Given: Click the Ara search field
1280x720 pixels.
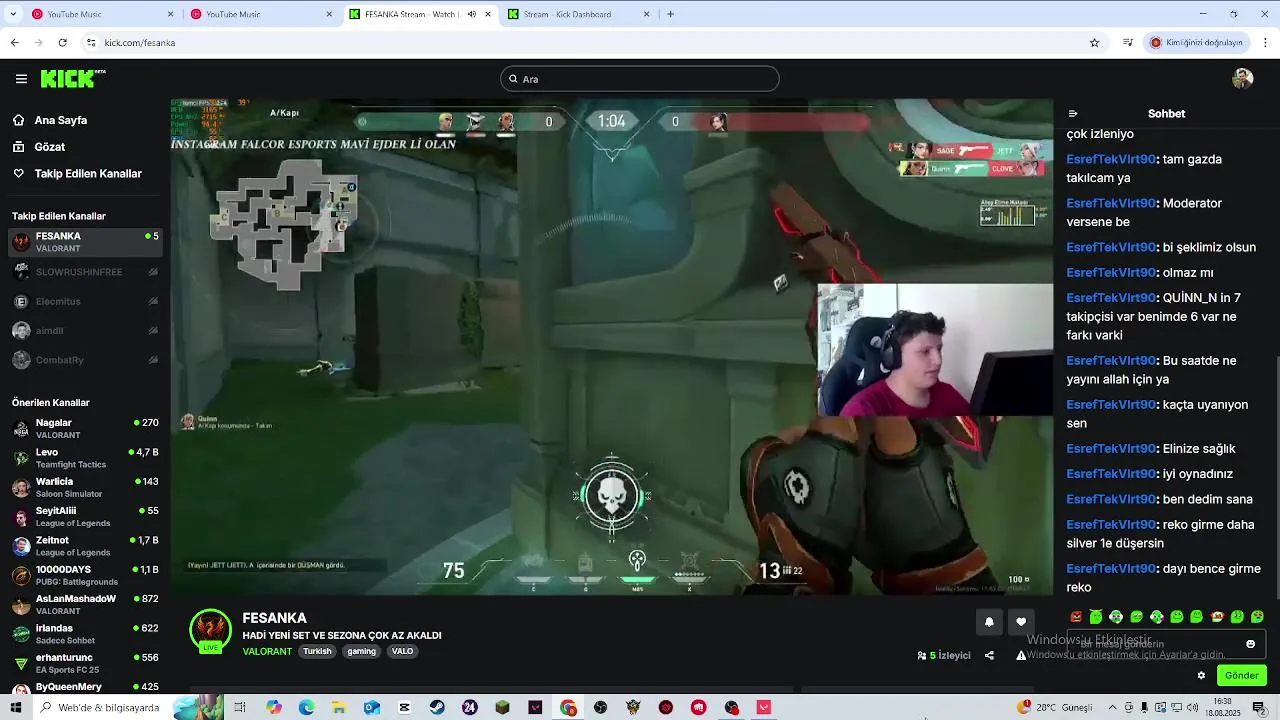Looking at the screenshot, I should [640, 79].
